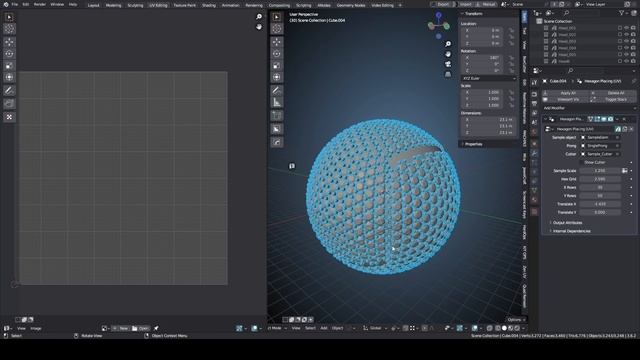Select the Add Cube tool in 3D viewport
The height and width of the screenshot is (360, 640).
click(x=277, y=116)
